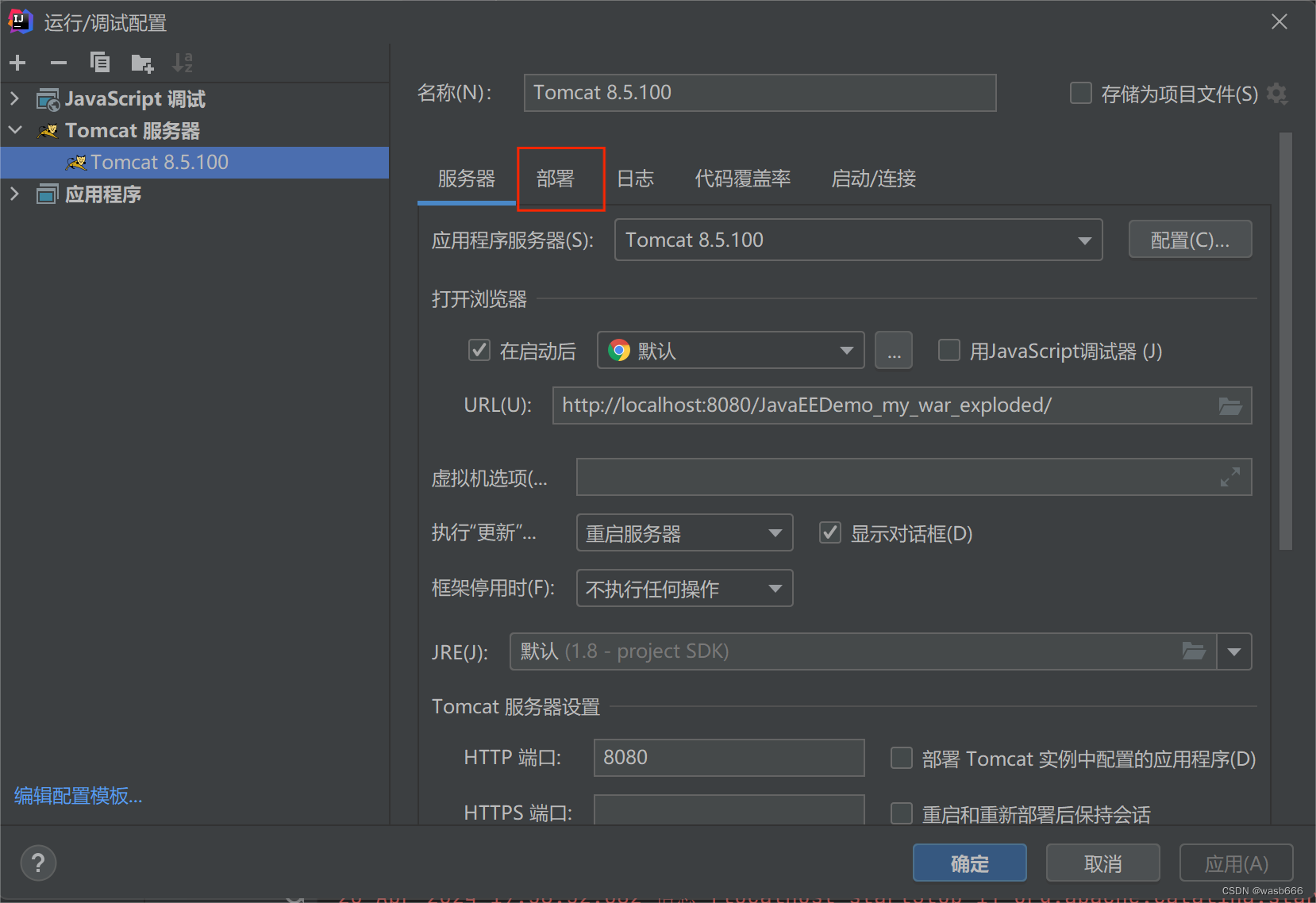Toggle the 在启动后 checkbox
1316x903 pixels.
[x=479, y=350]
